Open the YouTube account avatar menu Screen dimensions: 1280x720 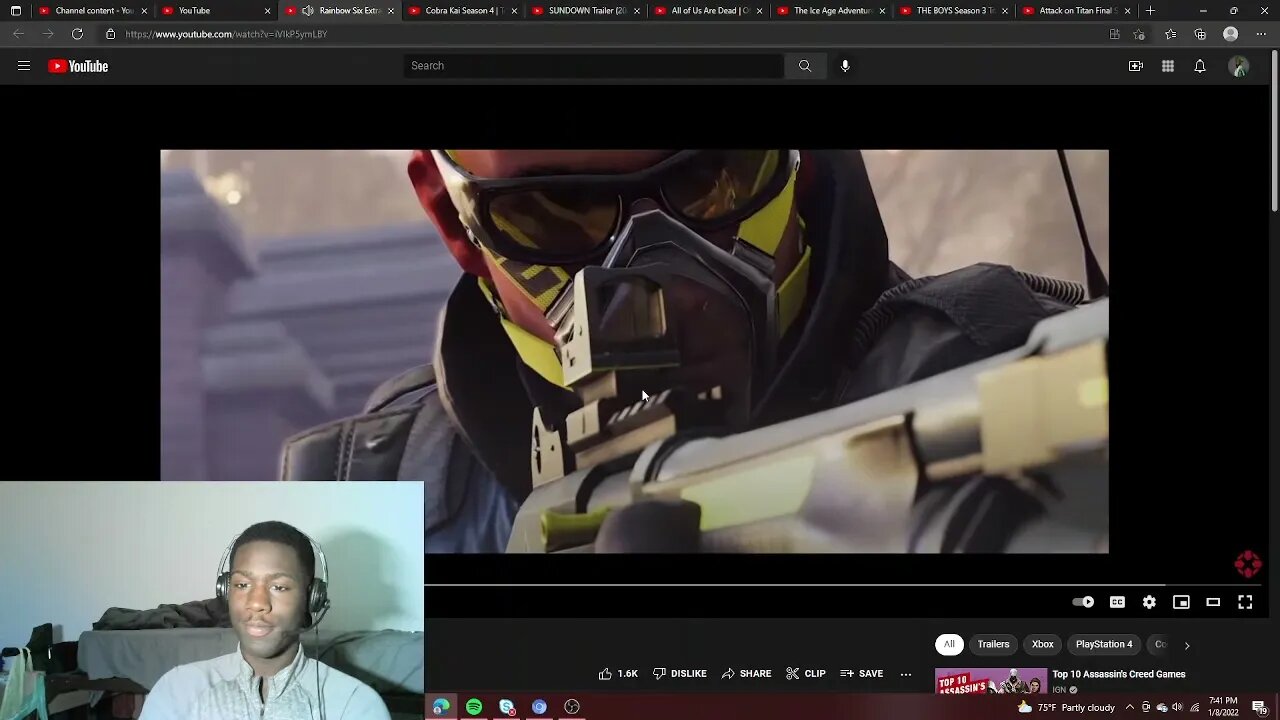pos(1239,66)
